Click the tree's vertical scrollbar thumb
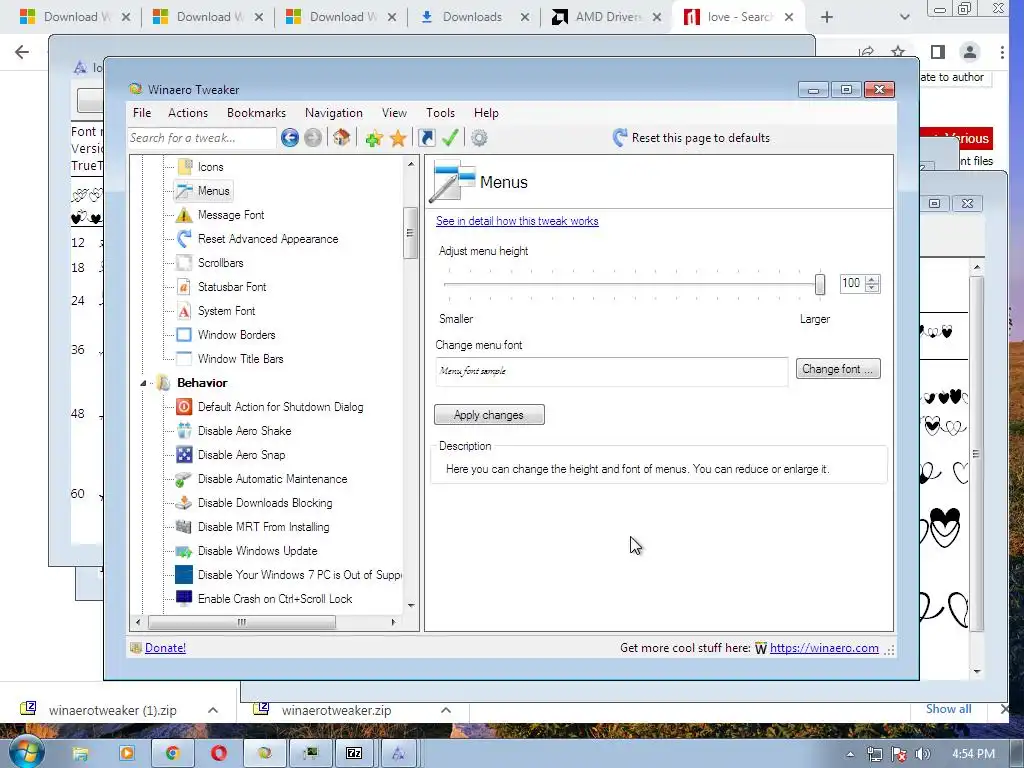1024x768 pixels. pos(410,233)
